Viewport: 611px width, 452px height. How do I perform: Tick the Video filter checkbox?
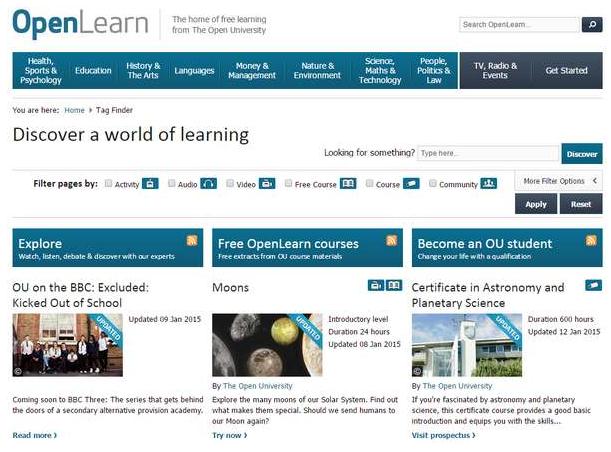click(x=230, y=183)
